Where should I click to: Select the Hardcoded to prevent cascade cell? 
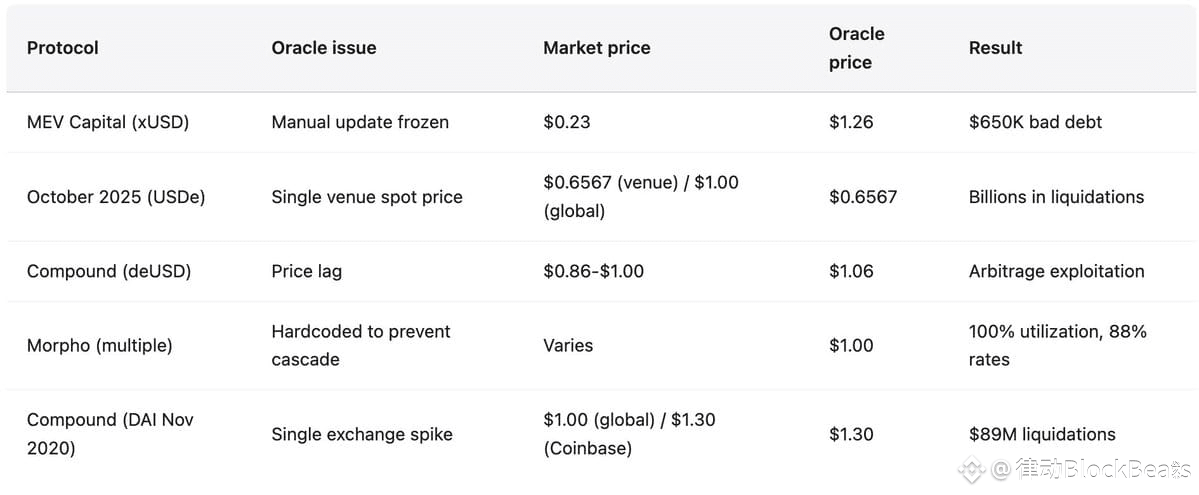360,345
